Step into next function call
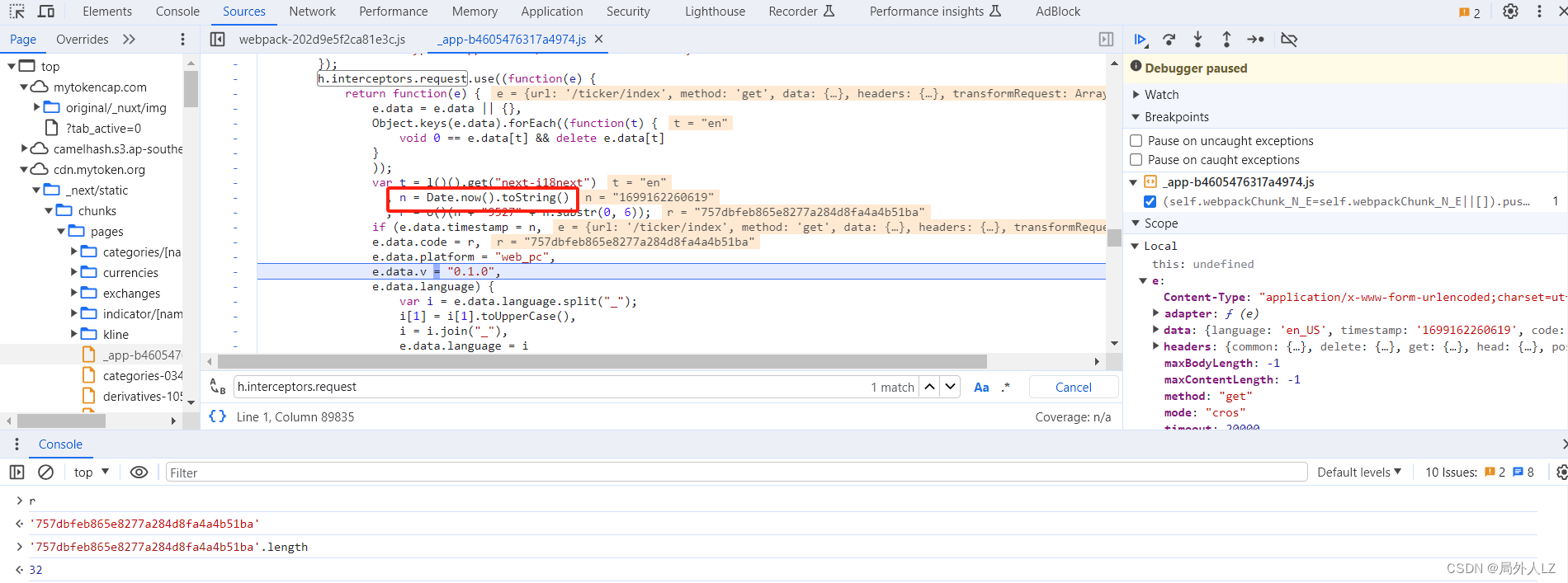The width and height of the screenshot is (1568, 583). 1197,40
